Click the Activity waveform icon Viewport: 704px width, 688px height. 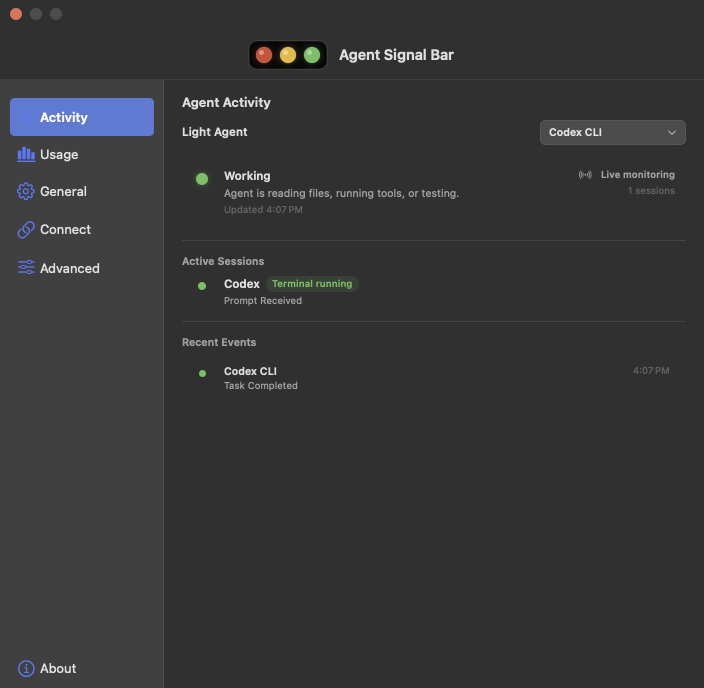click(26, 117)
